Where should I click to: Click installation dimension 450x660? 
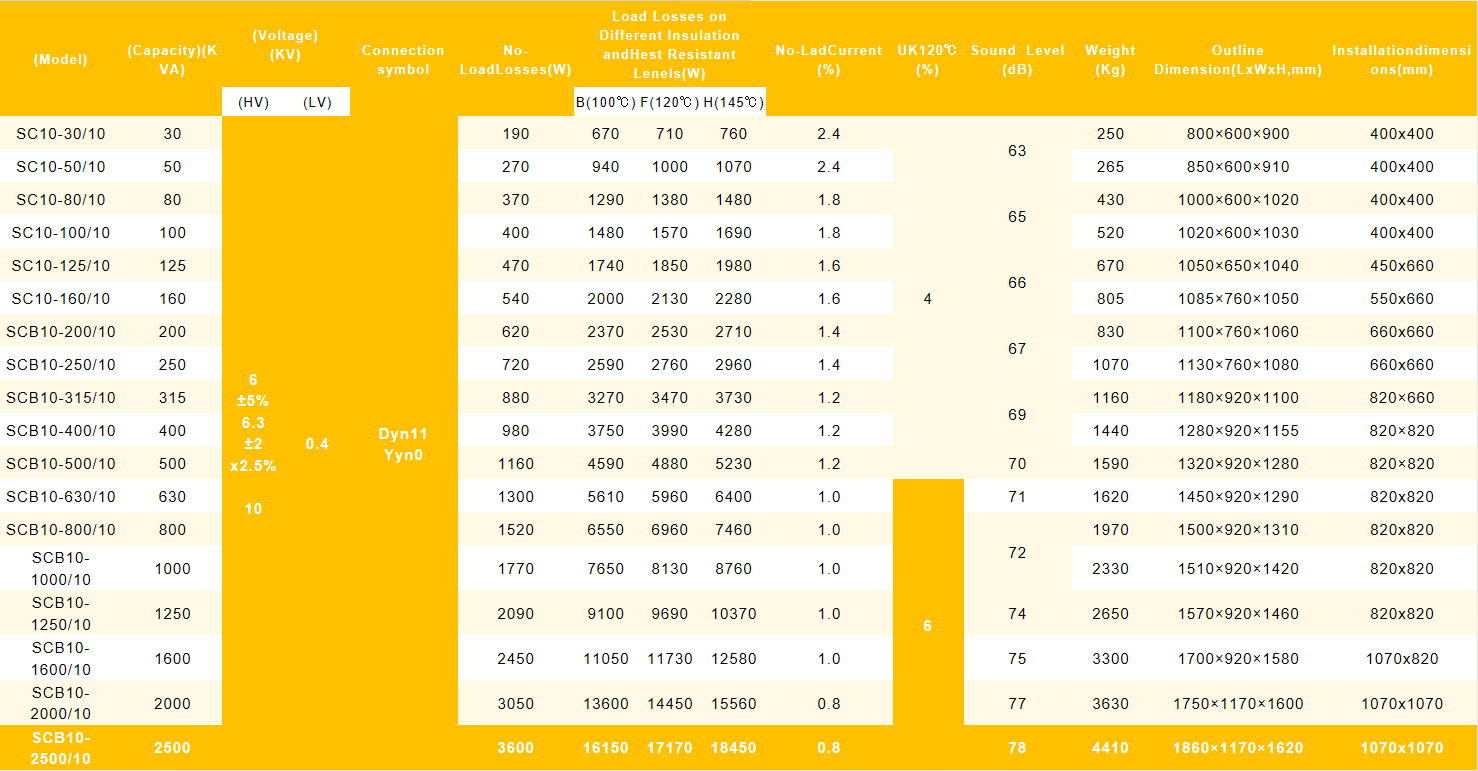pyautogui.click(x=1402, y=266)
